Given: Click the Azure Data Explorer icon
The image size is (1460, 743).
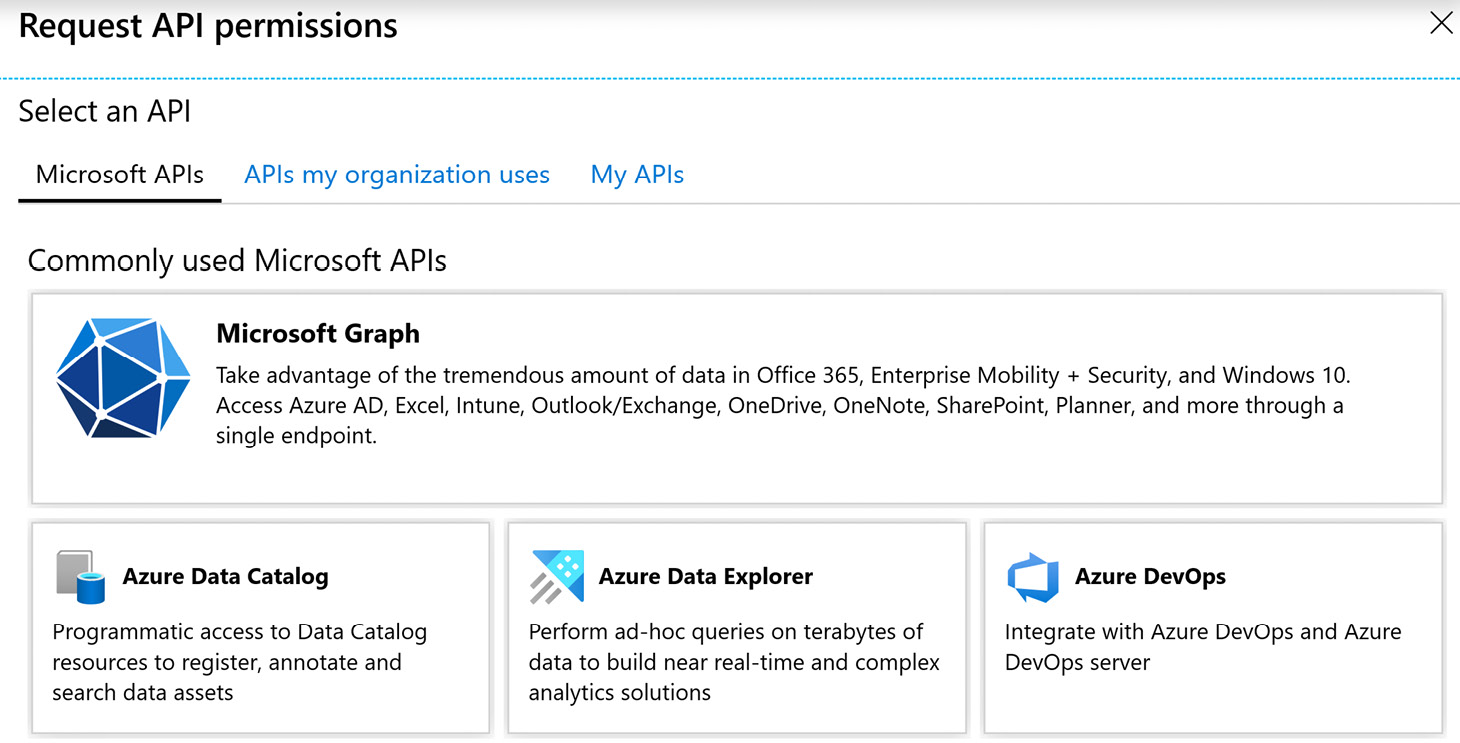Looking at the screenshot, I should (x=557, y=577).
